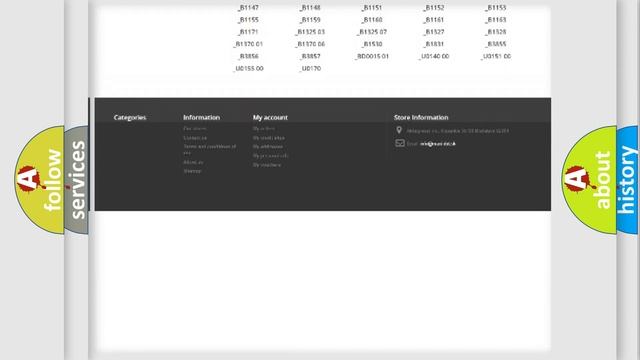The width and height of the screenshot is (640, 360).
Task: Click the store address text line
Action: (458, 131)
